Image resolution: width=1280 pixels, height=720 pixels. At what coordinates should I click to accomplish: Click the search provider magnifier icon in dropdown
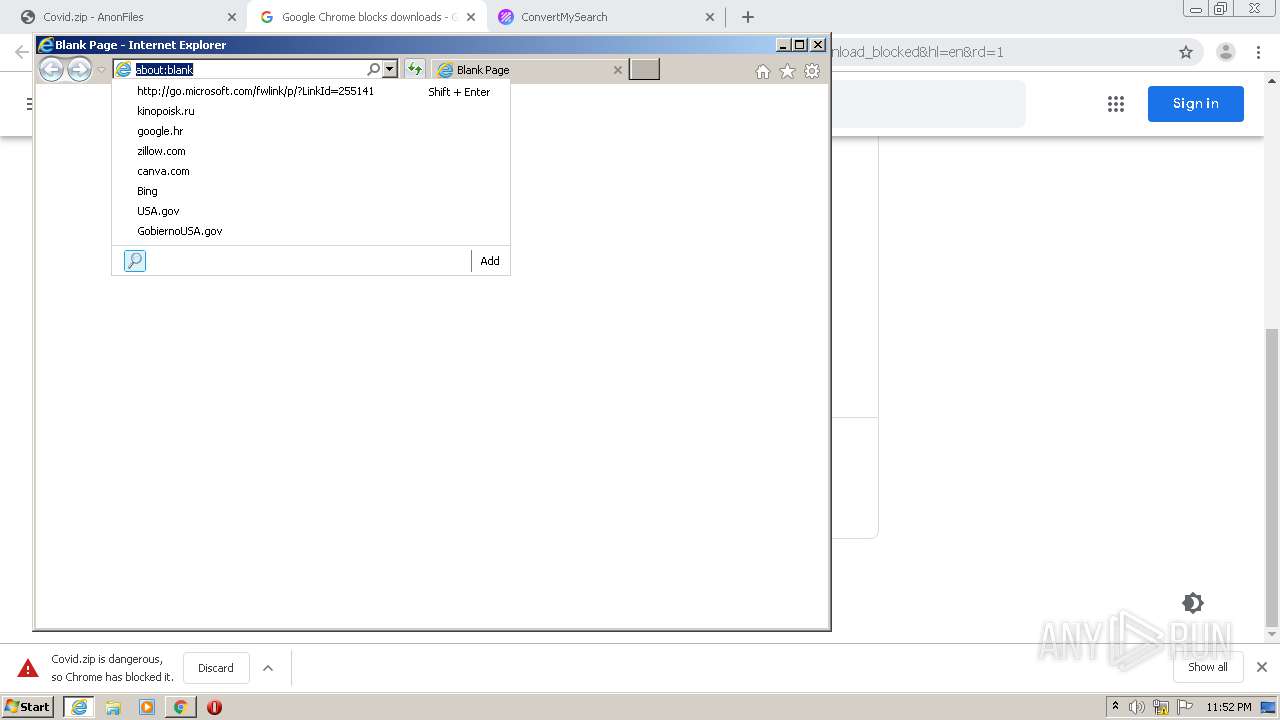tap(135, 261)
